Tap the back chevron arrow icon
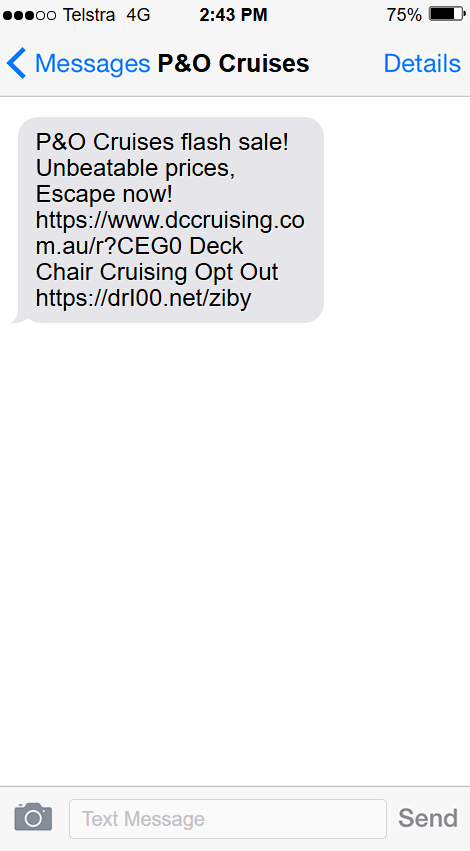The image size is (470, 851). coord(16,63)
